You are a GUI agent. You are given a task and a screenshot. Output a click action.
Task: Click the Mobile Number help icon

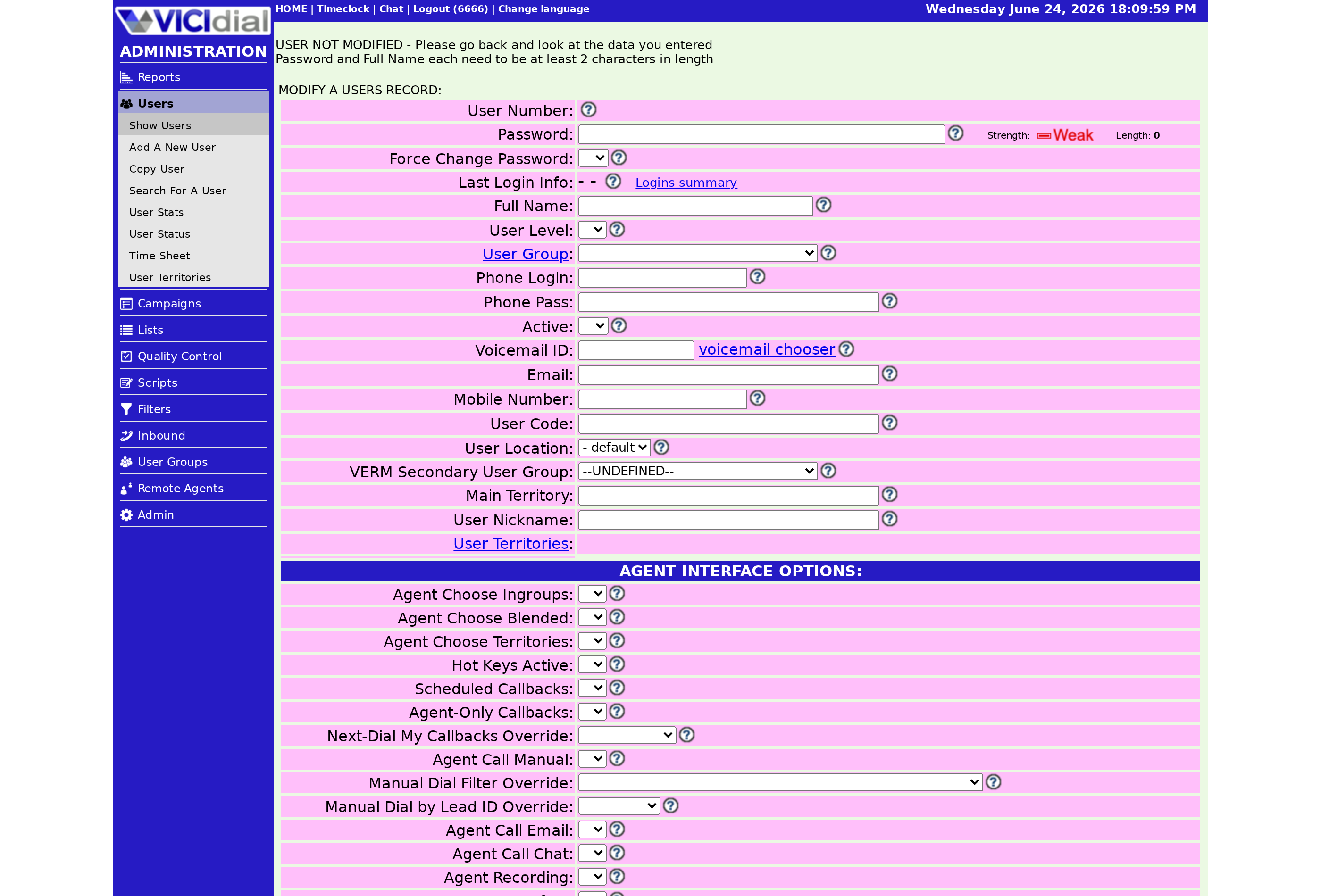(x=757, y=398)
